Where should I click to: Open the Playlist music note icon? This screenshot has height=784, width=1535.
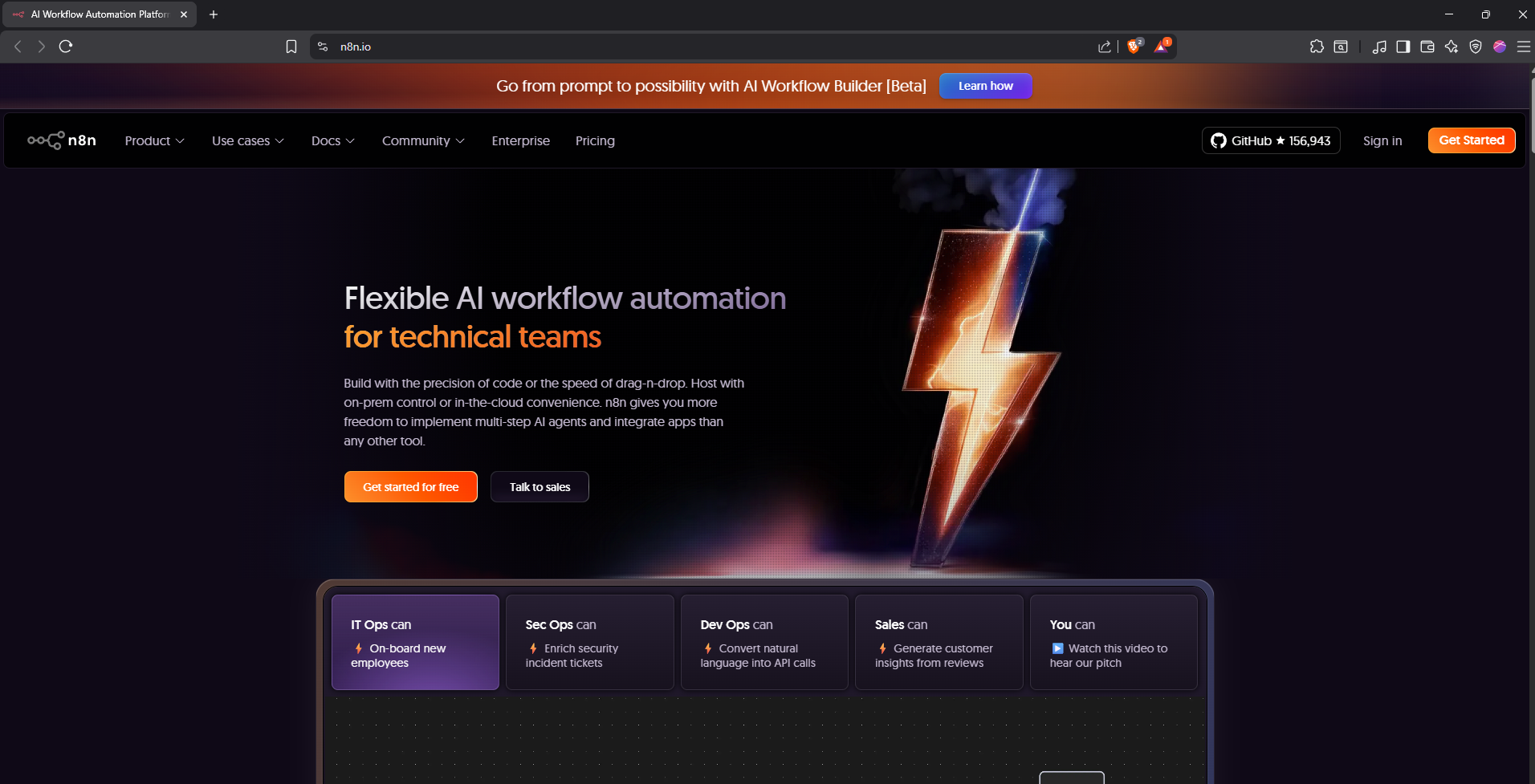(1379, 47)
